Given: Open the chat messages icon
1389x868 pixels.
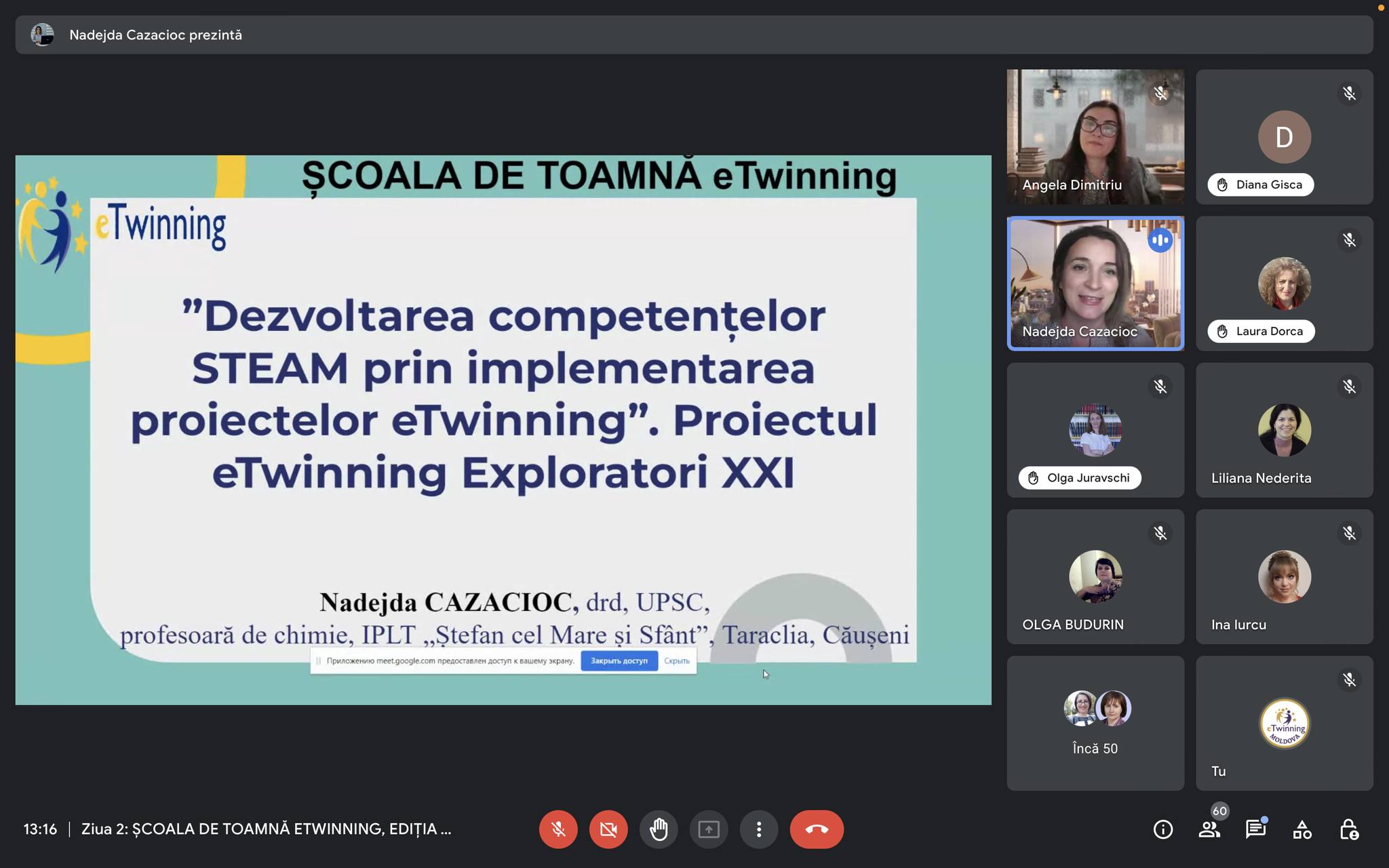Looking at the screenshot, I should tap(1255, 829).
